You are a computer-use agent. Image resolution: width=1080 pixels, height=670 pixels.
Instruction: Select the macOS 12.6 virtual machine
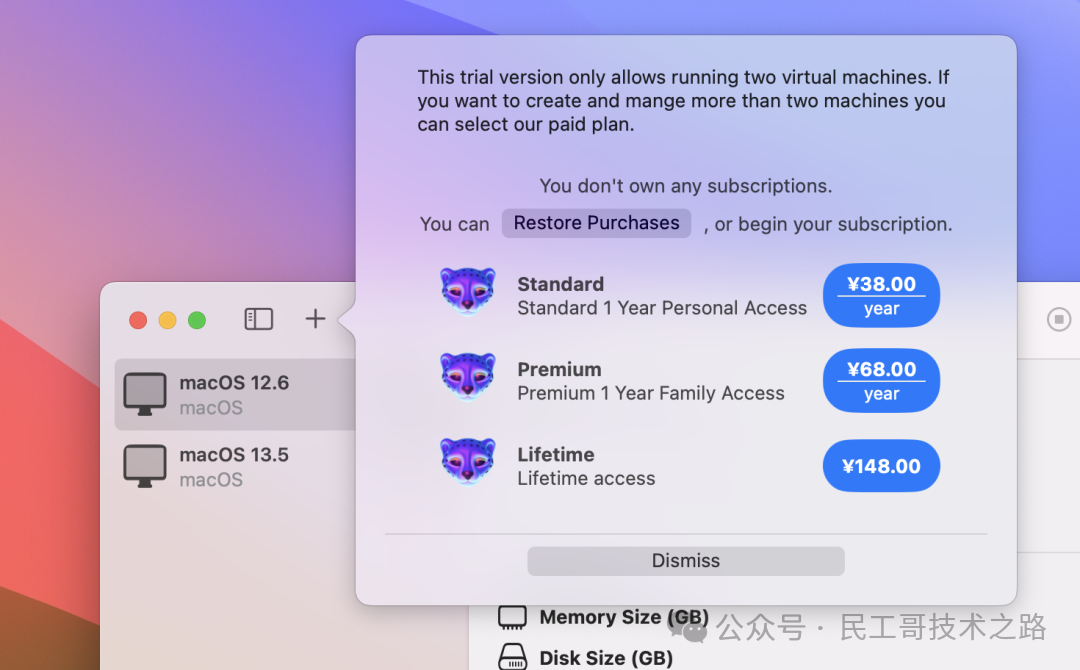tap(236, 395)
